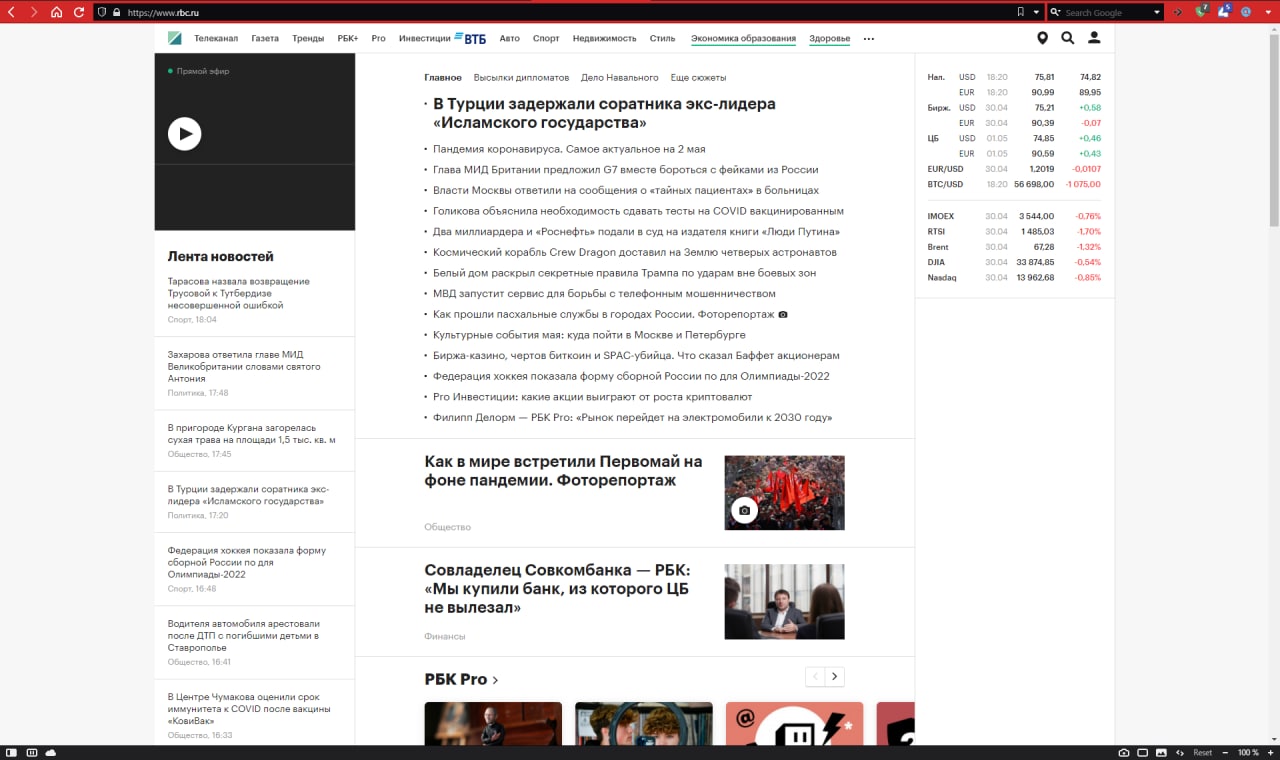The width and height of the screenshot is (1280, 760).
Task: Reload the page with refresh icon
Action: pos(79,12)
